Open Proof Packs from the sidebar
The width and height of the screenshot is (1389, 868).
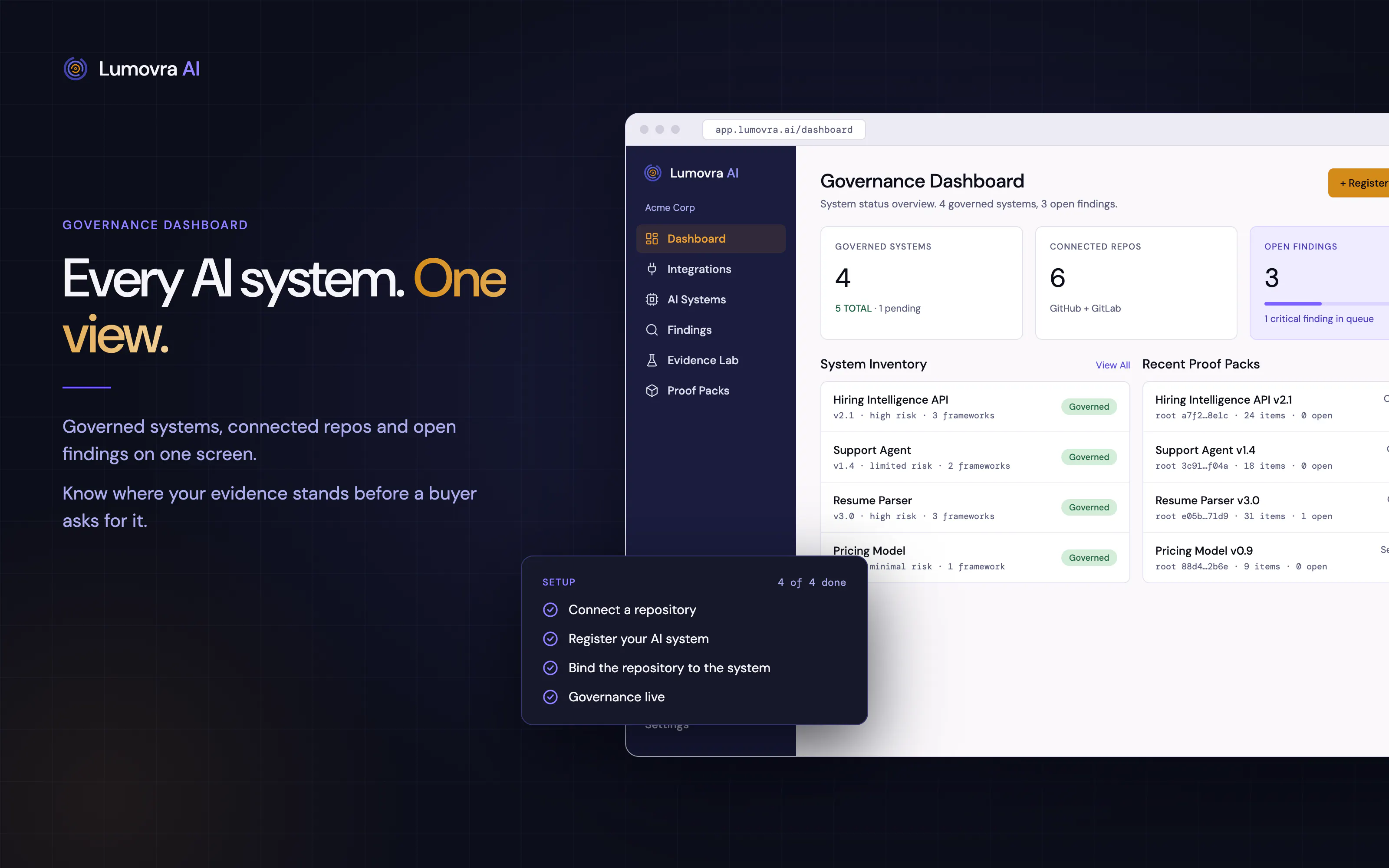[711, 391]
